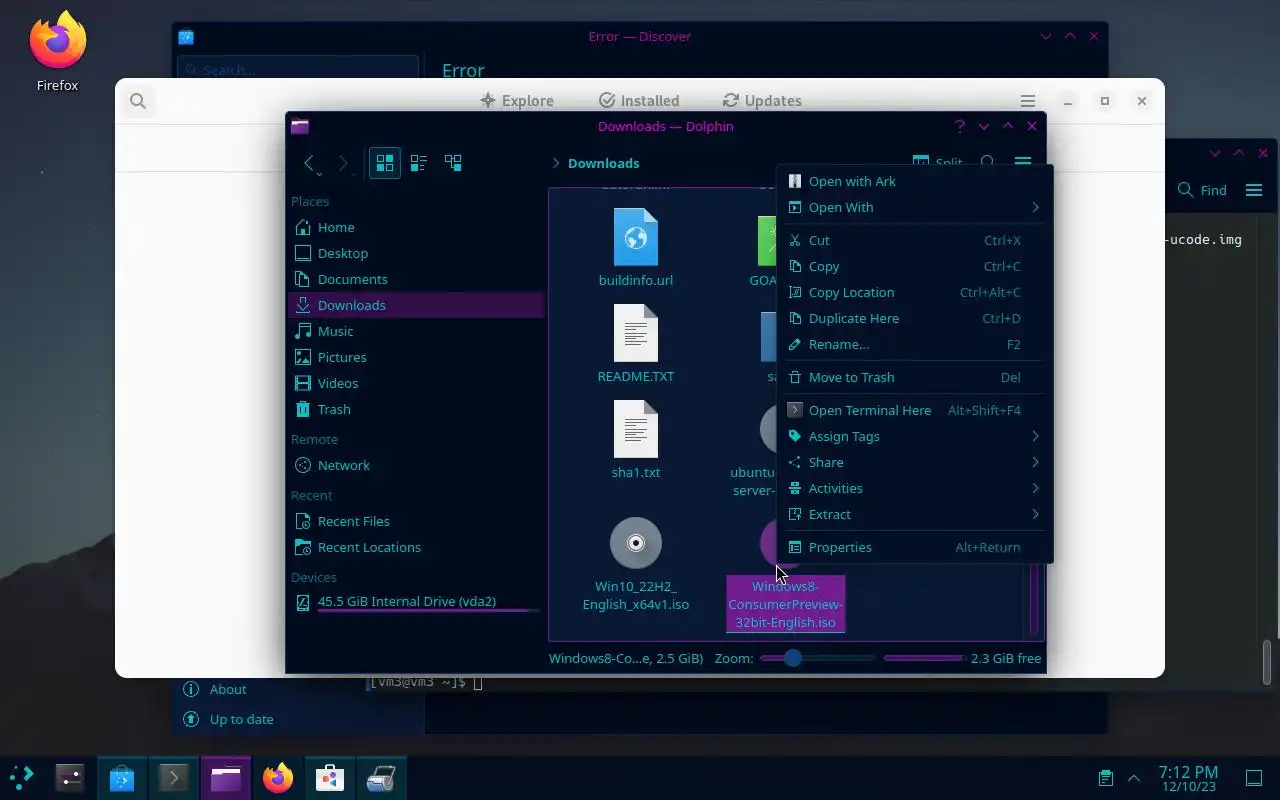Click show desktop icon in taskbar corner
The height and width of the screenshot is (800, 1280).
(x=1253, y=777)
